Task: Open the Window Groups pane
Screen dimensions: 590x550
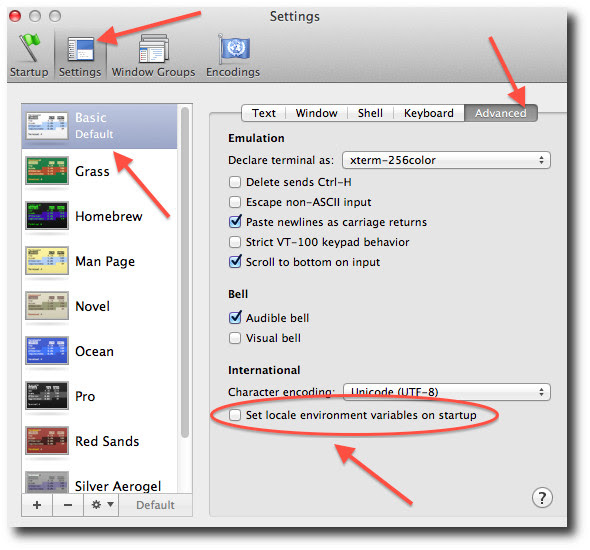Action: [153, 56]
